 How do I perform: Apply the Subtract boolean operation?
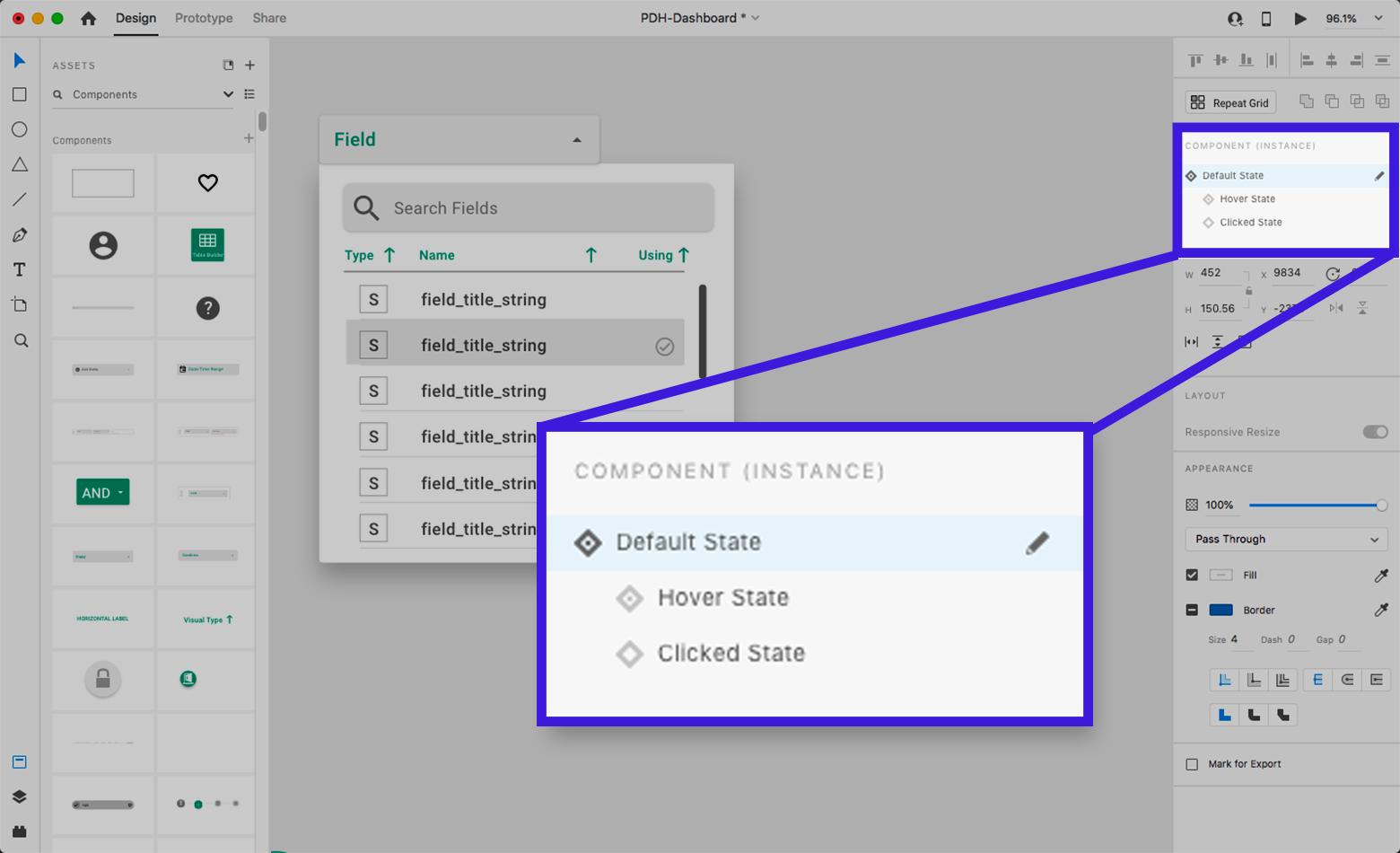[x=1332, y=101]
